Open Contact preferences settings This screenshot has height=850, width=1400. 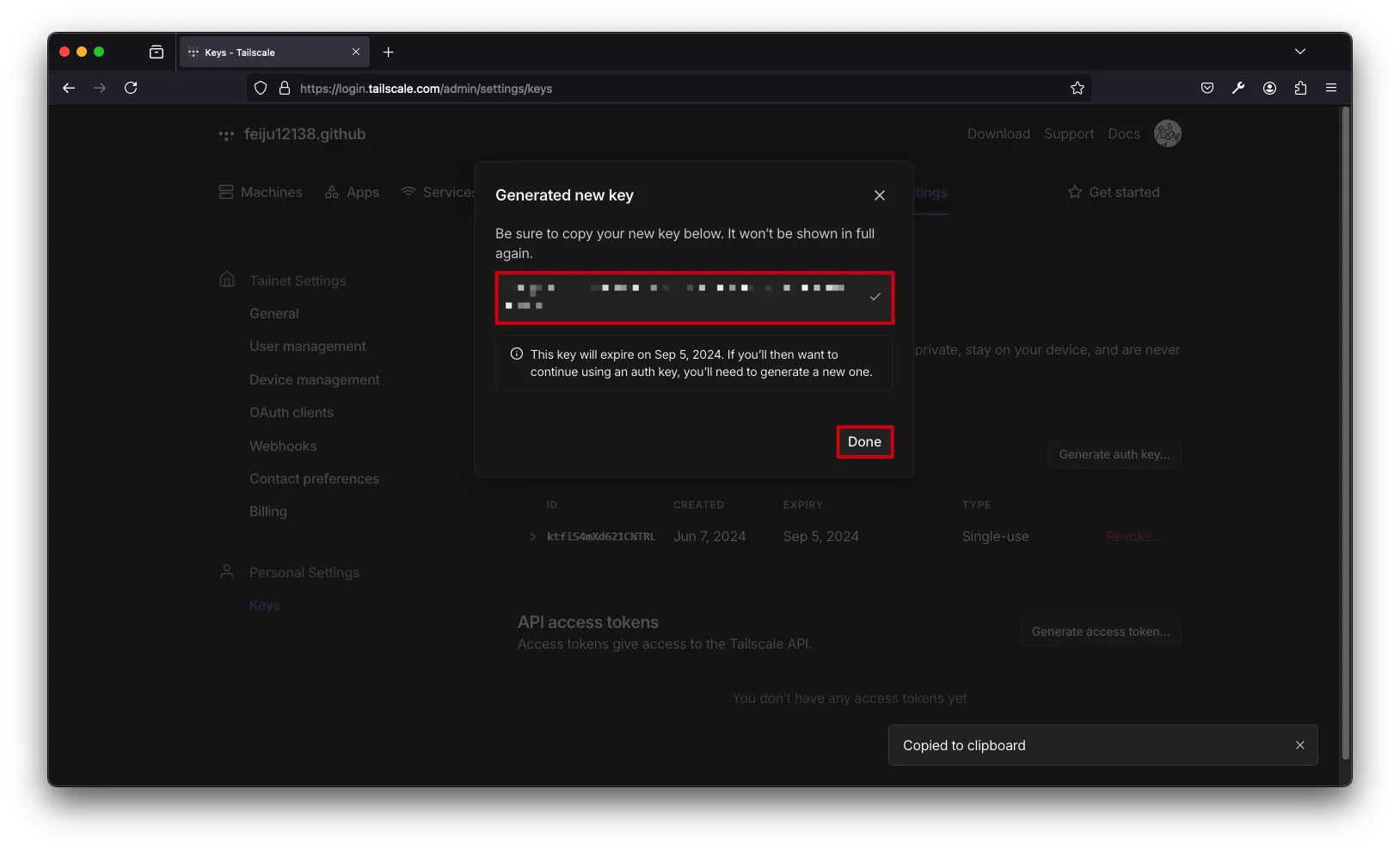314,479
